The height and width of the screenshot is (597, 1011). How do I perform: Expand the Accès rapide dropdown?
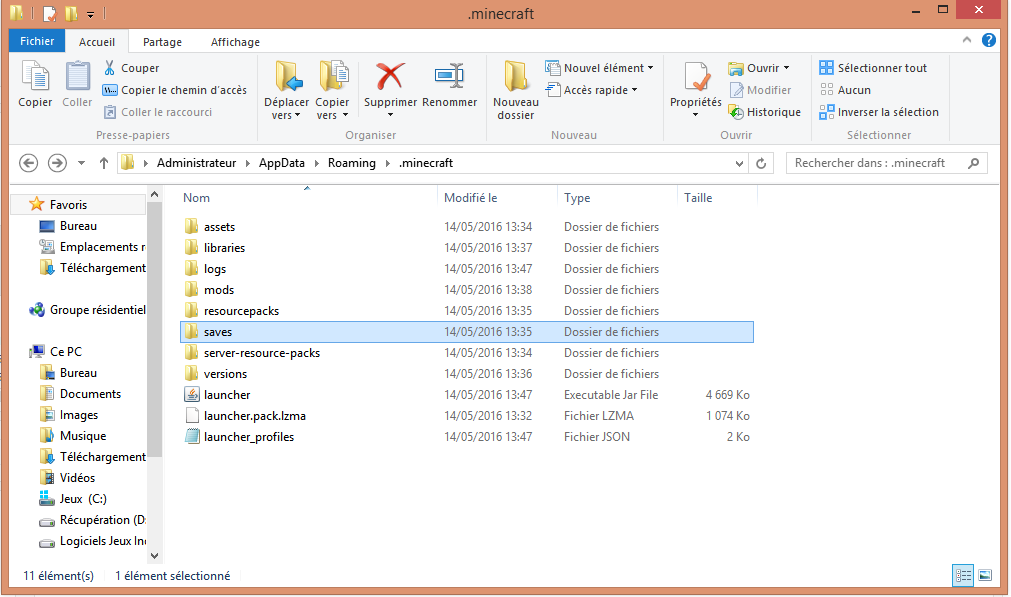(634, 90)
